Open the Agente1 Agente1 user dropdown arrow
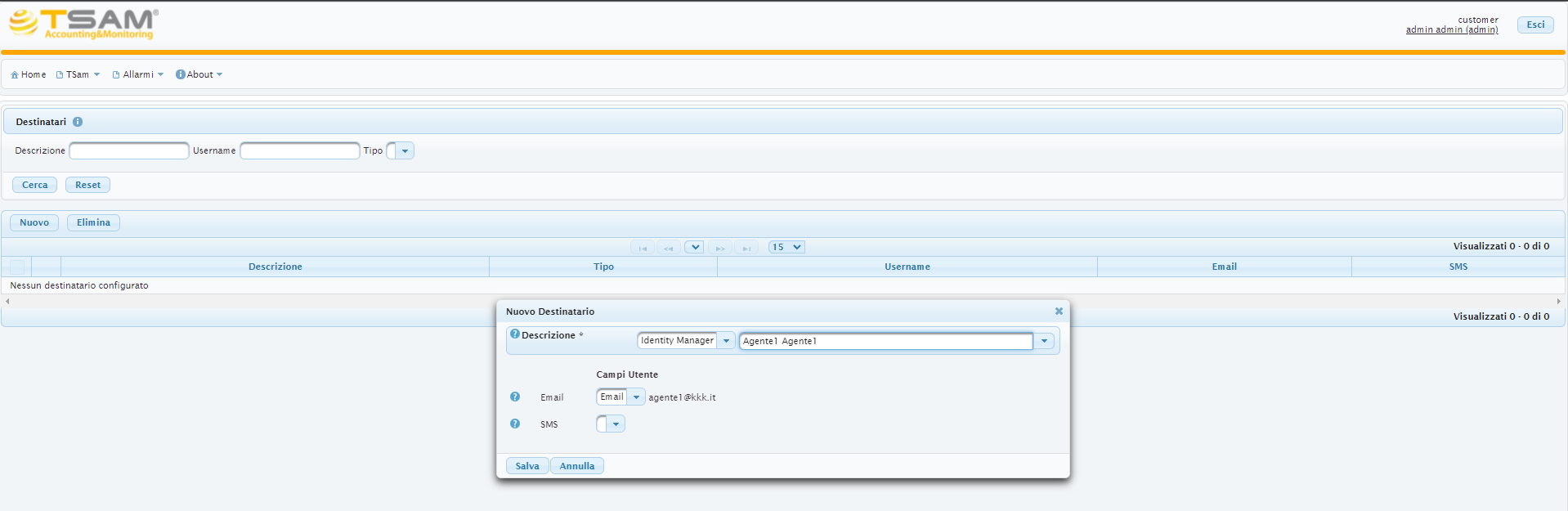 [1044, 341]
